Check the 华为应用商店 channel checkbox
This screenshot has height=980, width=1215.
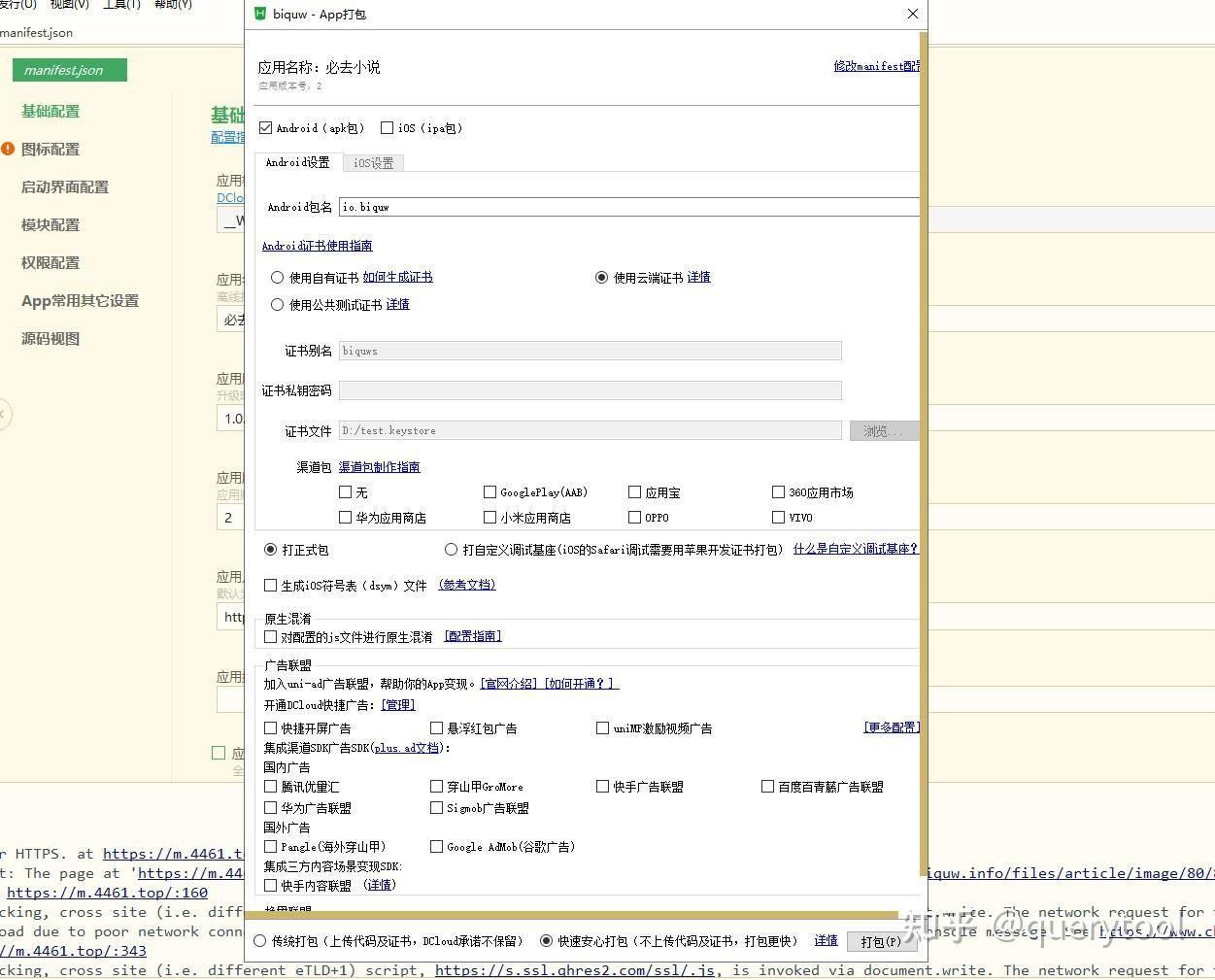345,518
